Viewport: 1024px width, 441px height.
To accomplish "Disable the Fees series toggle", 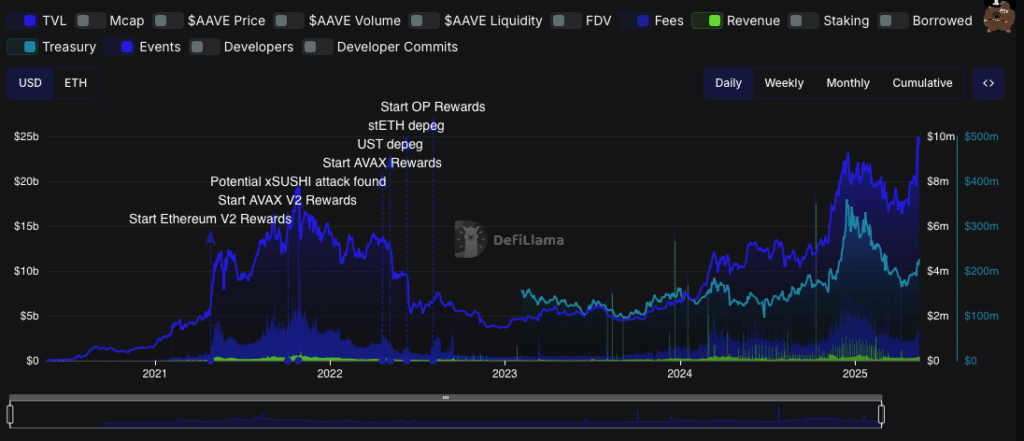I will point(635,21).
